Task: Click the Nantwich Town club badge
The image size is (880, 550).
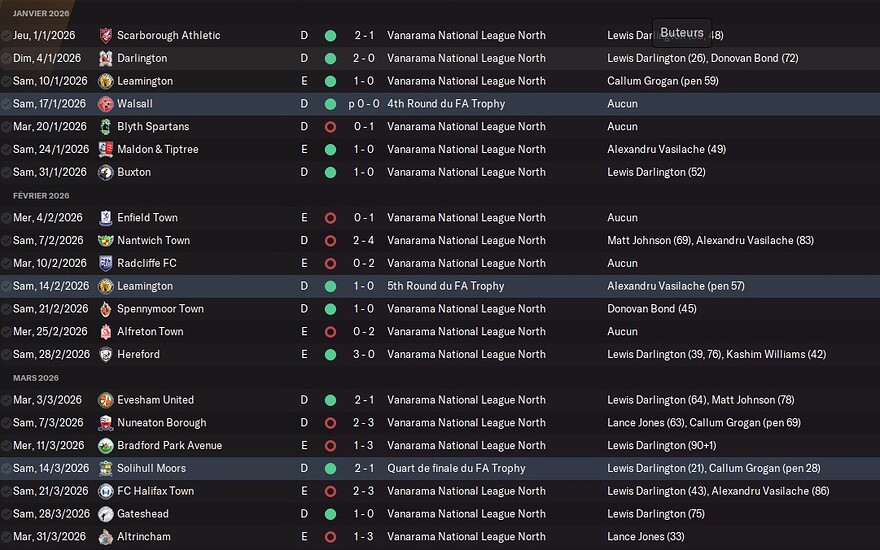Action: 105,241
